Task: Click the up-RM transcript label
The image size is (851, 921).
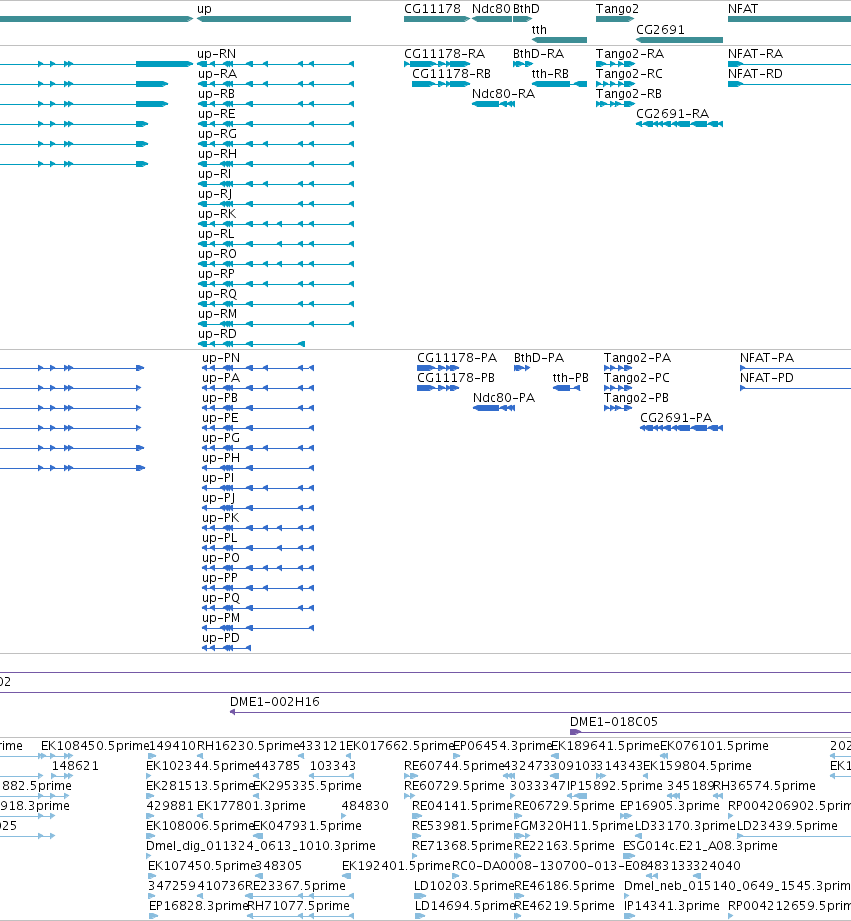Action: [x=217, y=314]
